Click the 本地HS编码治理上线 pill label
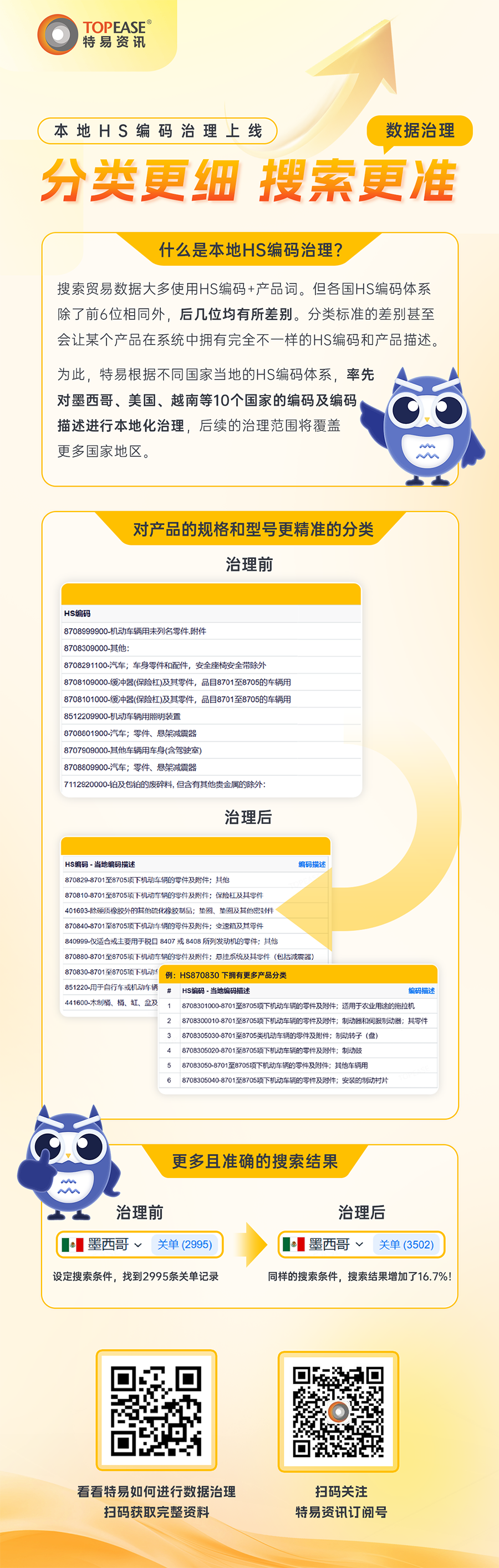Image resolution: width=499 pixels, height=1568 pixels. click(157, 131)
